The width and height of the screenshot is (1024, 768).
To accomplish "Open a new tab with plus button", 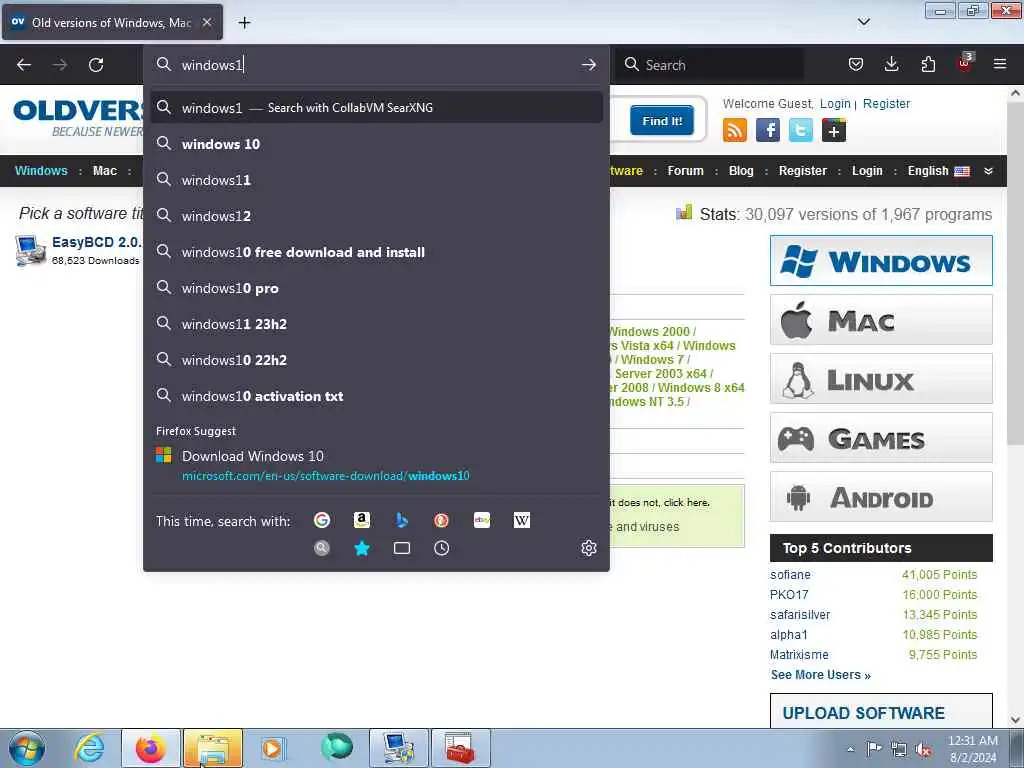I will pos(244,23).
